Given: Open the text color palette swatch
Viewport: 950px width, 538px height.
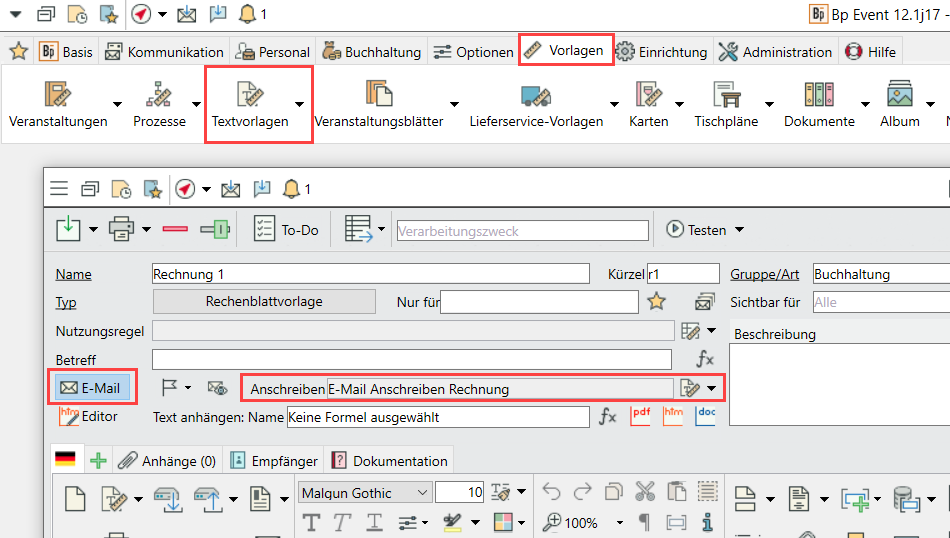Looking at the screenshot, I should coord(502,522).
